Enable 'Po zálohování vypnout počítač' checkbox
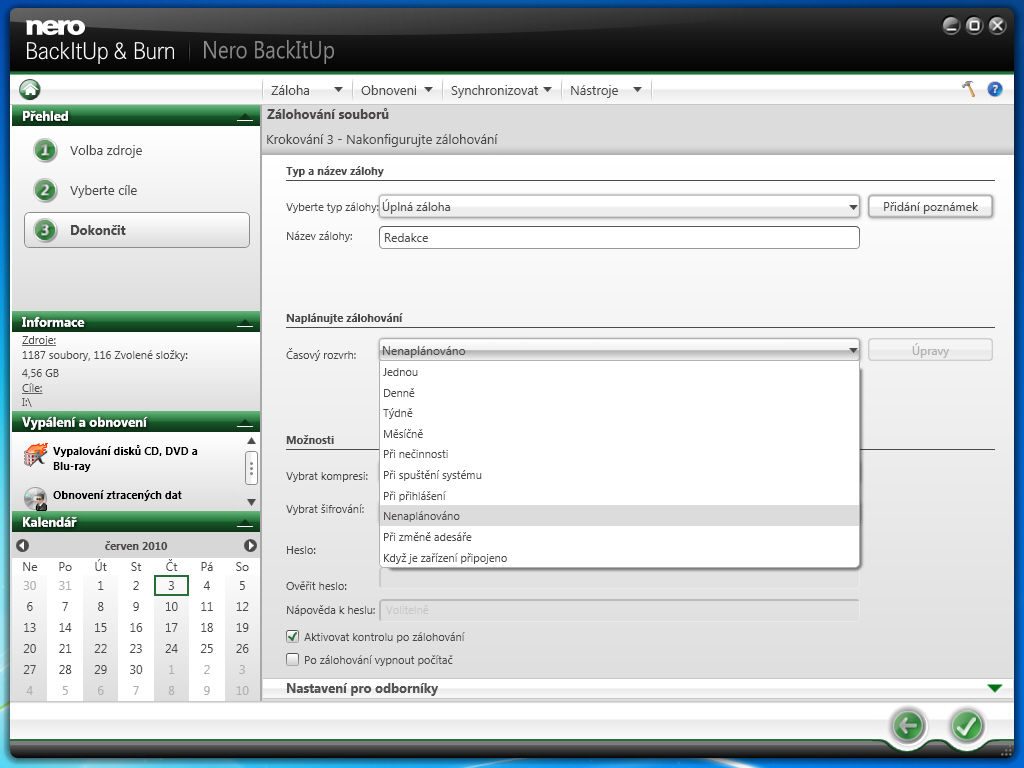Image resolution: width=1024 pixels, height=768 pixels. tap(293, 660)
